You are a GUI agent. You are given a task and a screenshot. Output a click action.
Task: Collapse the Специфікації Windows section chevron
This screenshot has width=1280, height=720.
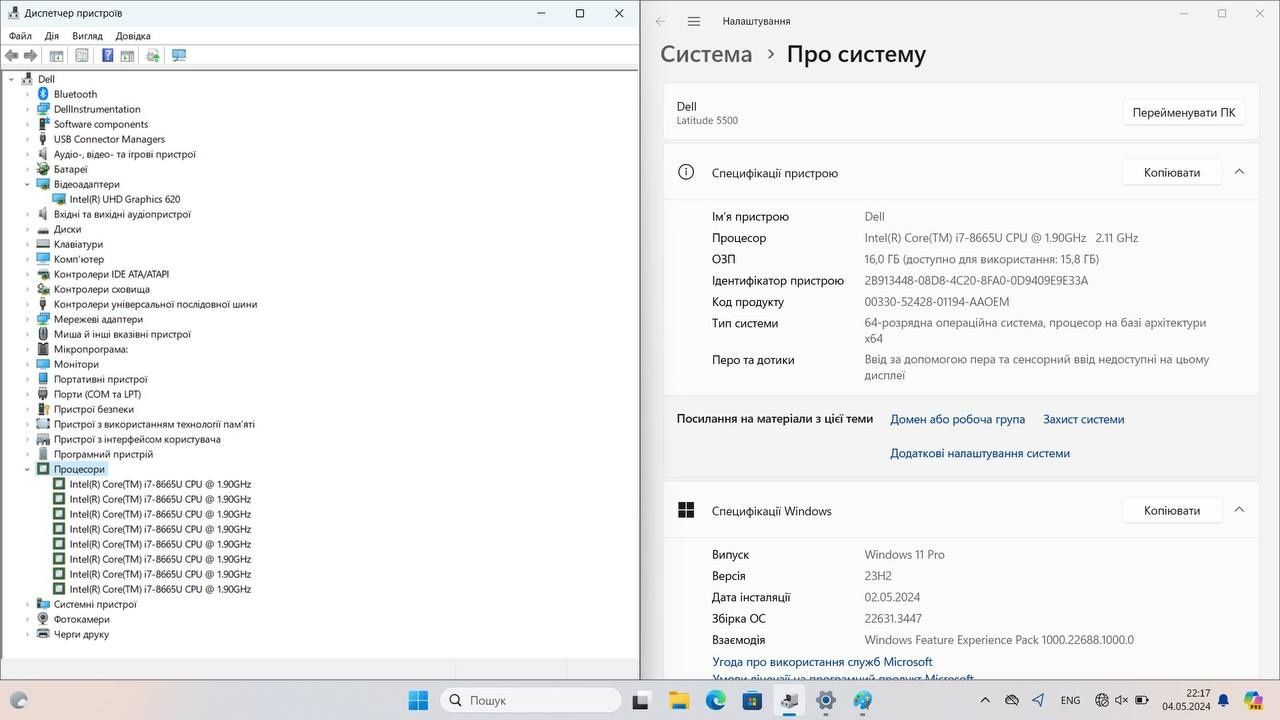1239,510
